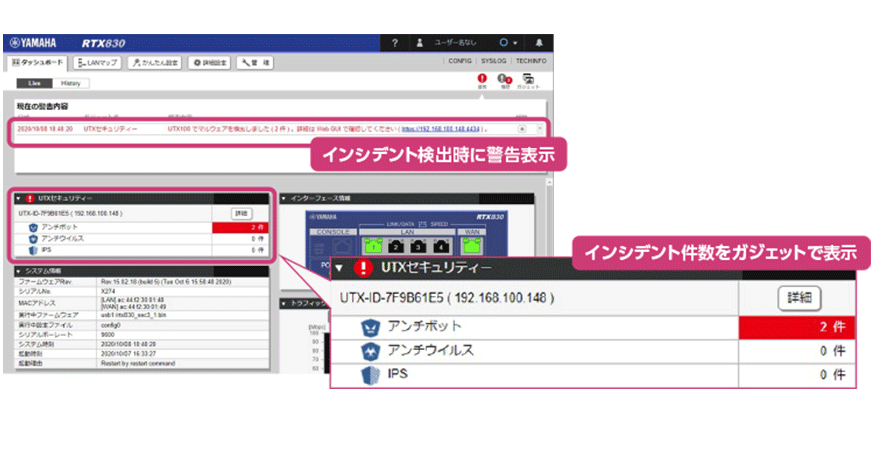Click the enlarged UTX-ID-7F9B61E5 device label
Viewport: 875px width, 449px height.
click(x=447, y=298)
